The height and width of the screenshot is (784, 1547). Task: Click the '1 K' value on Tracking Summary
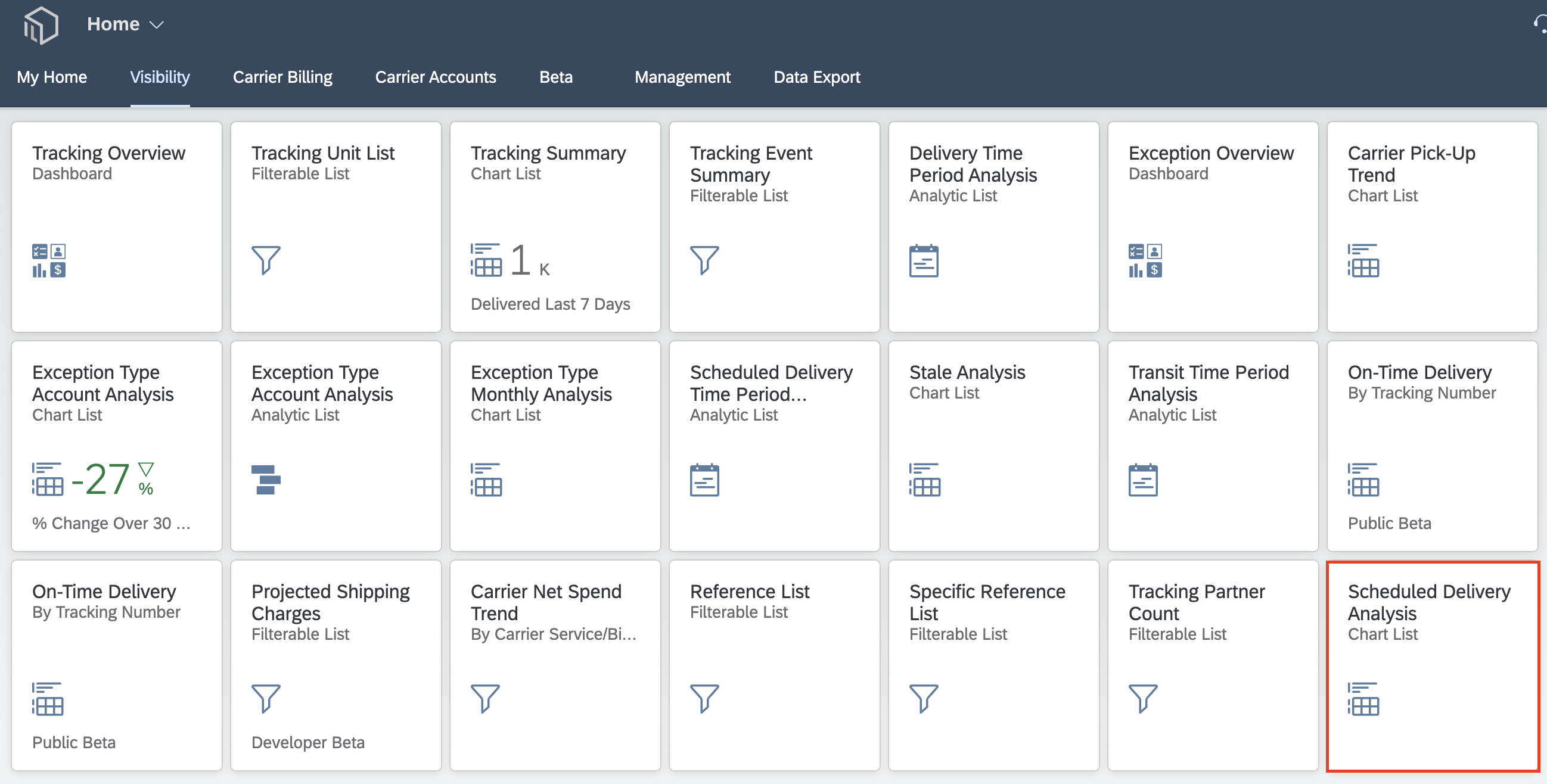(x=530, y=260)
